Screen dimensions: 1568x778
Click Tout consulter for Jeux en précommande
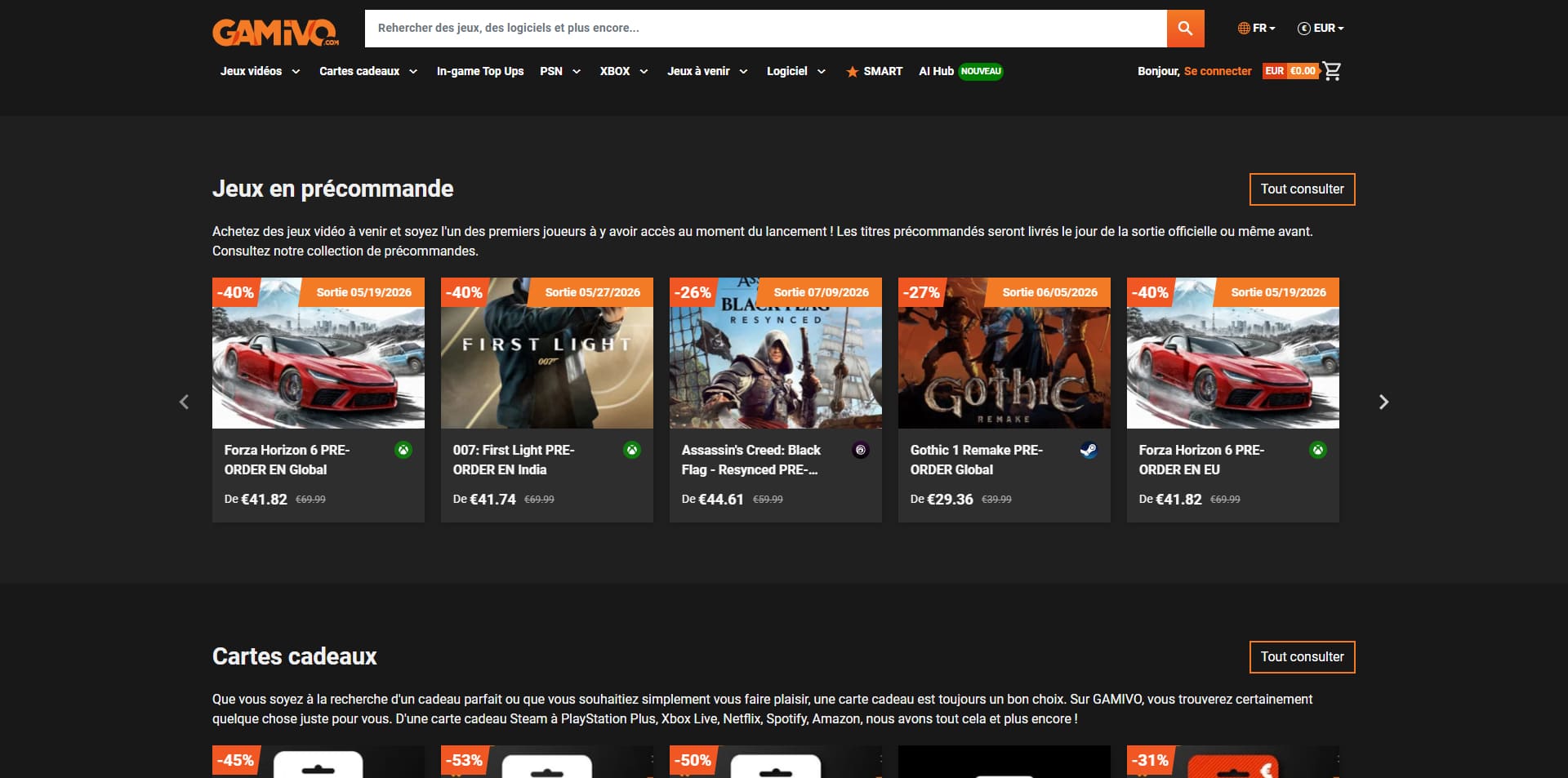tap(1302, 189)
